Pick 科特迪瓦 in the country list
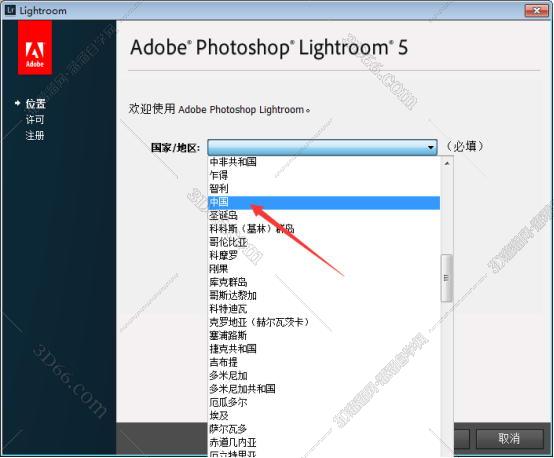The height and width of the screenshot is (458, 554). click(x=324, y=309)
